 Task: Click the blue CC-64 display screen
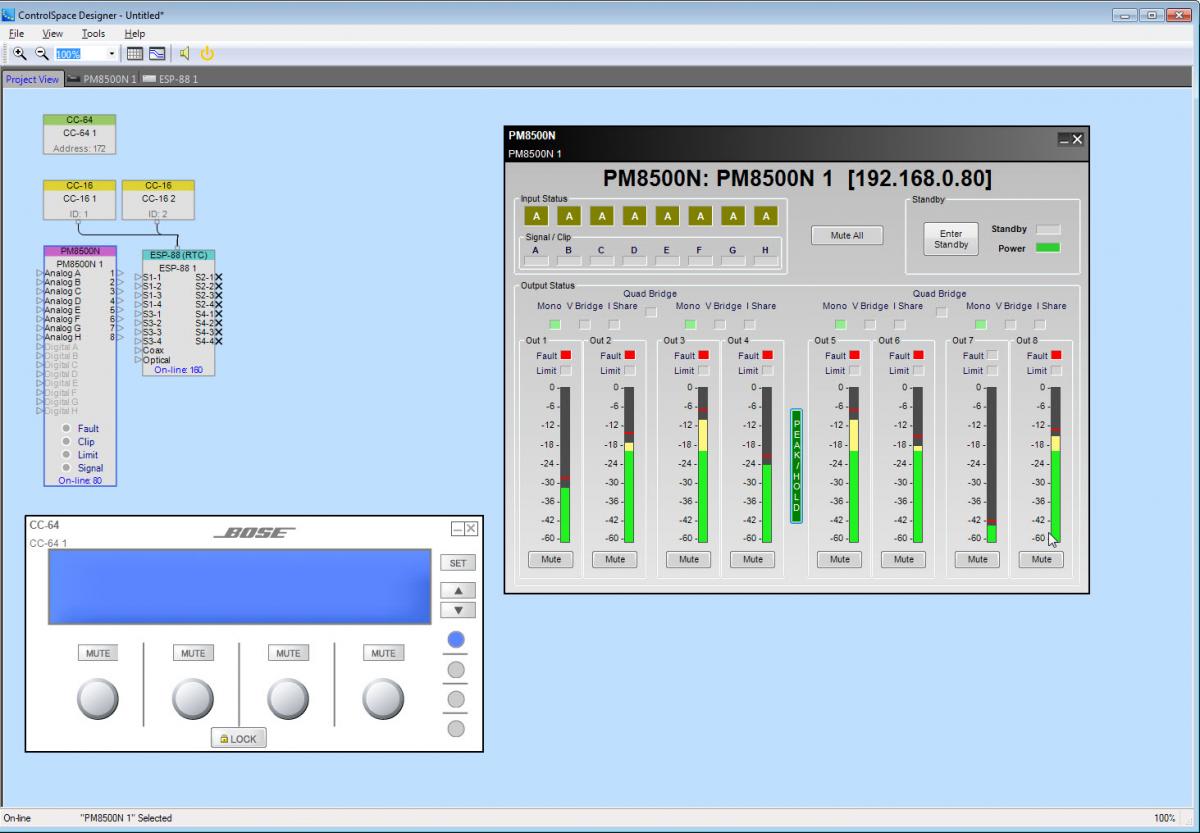240,587
